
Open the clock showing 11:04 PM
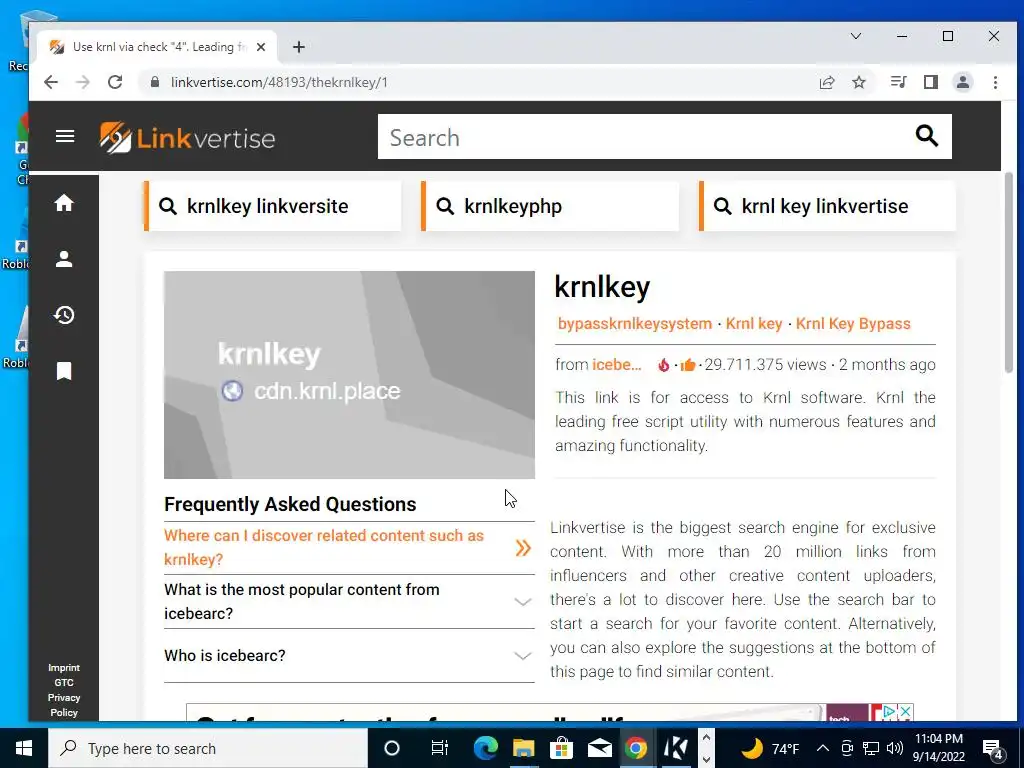939,748
